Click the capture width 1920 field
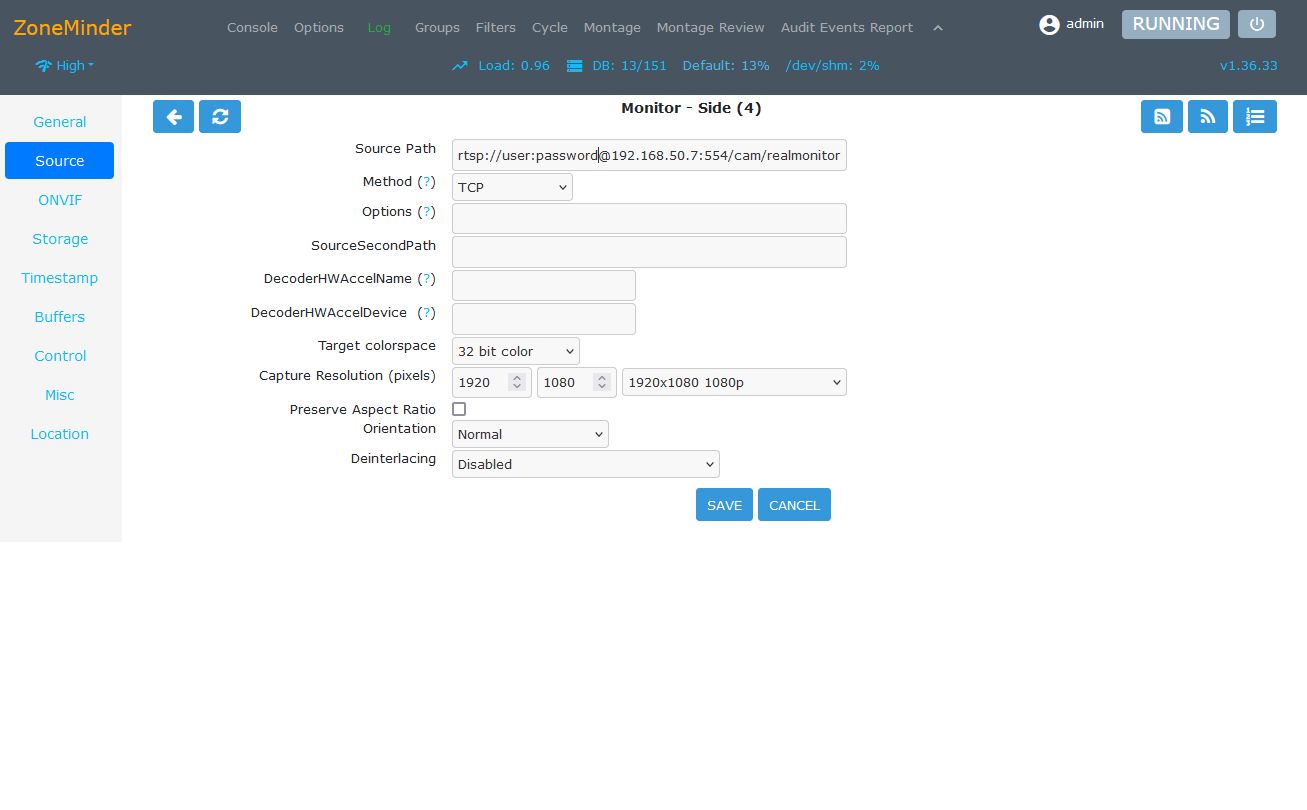Viewport: 1307px width, 810px height. (x=491, y=382)
